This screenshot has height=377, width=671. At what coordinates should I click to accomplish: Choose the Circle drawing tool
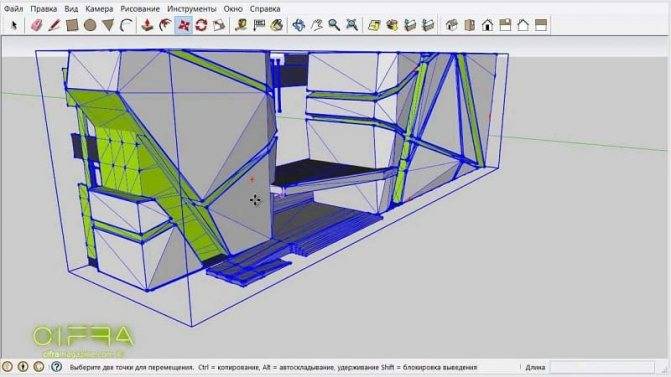90,25
